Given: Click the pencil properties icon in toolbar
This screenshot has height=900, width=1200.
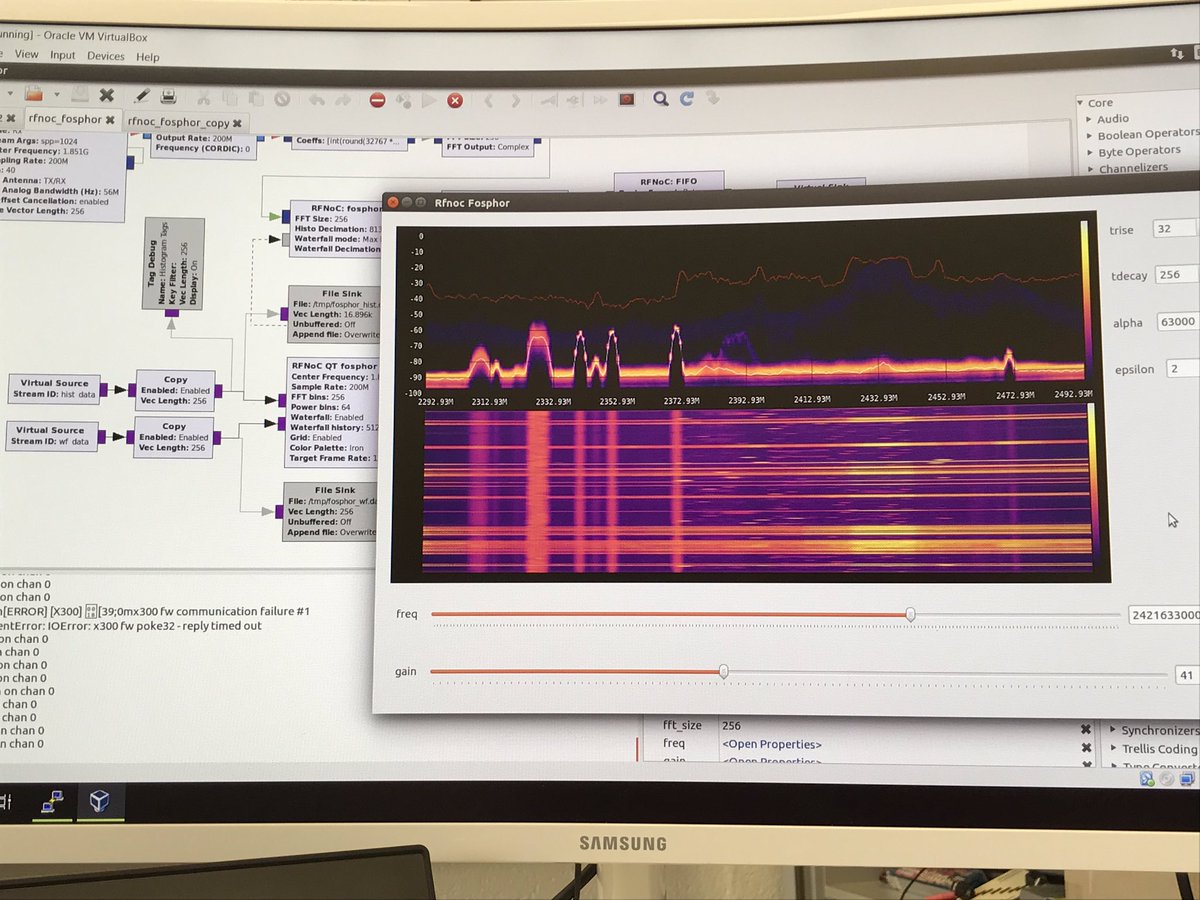Looking at the screenshot, I should 142,96.
